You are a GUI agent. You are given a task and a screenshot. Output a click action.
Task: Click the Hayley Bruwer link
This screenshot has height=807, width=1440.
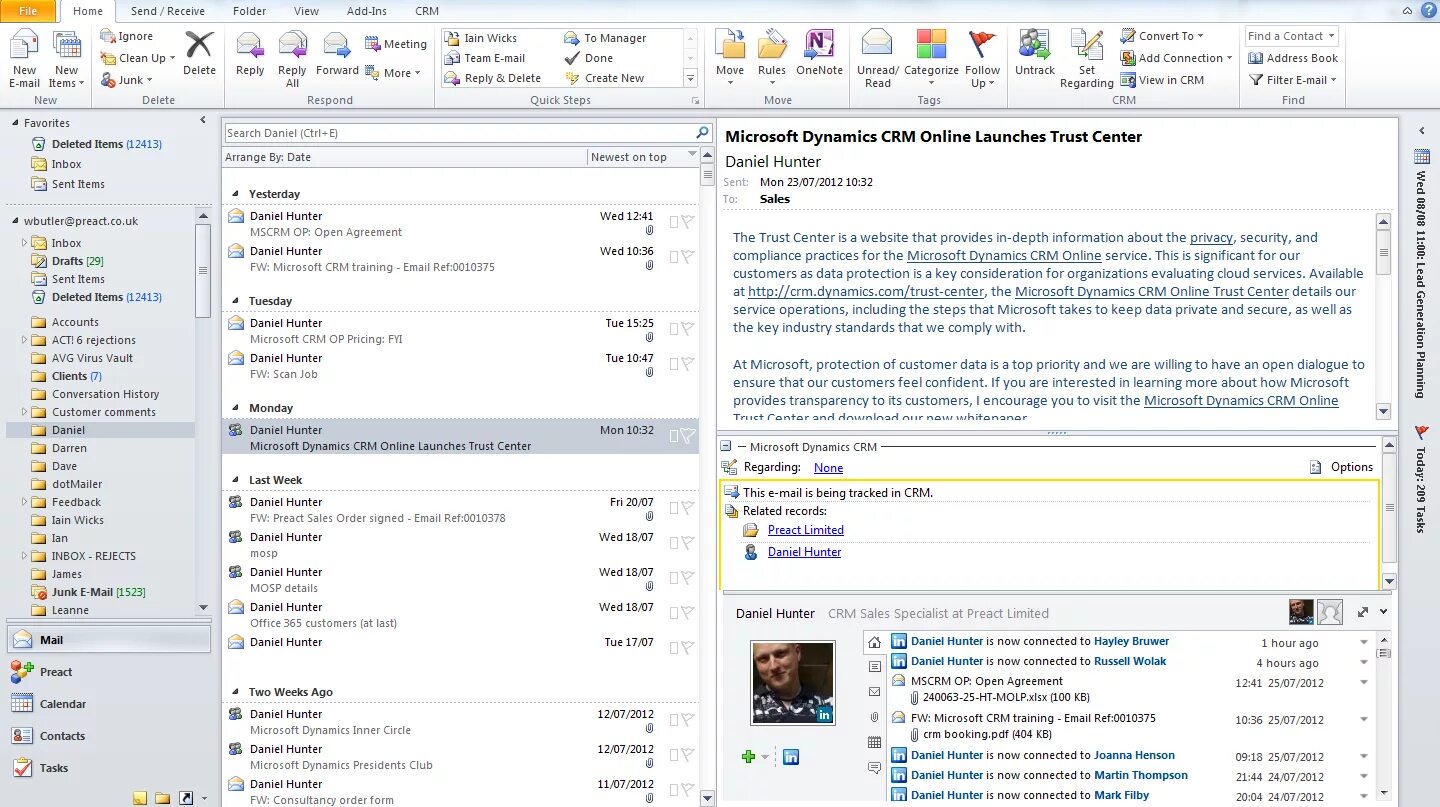tap(1131, 641)
